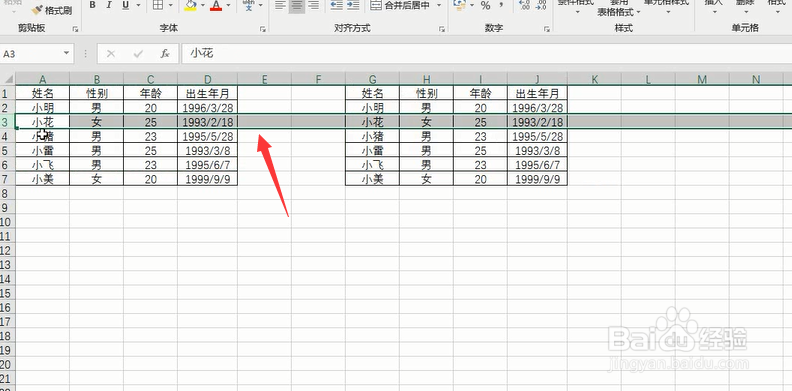Open the Merge & Center dropdown arrow
The height and width of the screenshot is (391, 792).
[438, 5]
